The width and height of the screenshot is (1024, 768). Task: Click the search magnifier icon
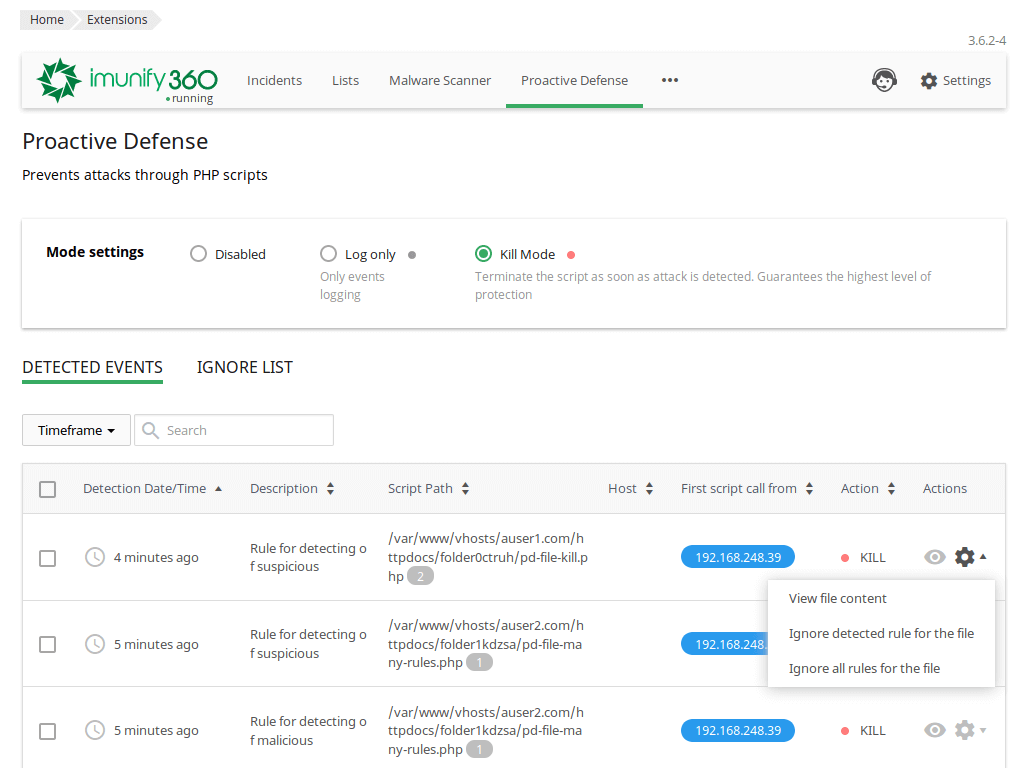click(x=151, y=430)
